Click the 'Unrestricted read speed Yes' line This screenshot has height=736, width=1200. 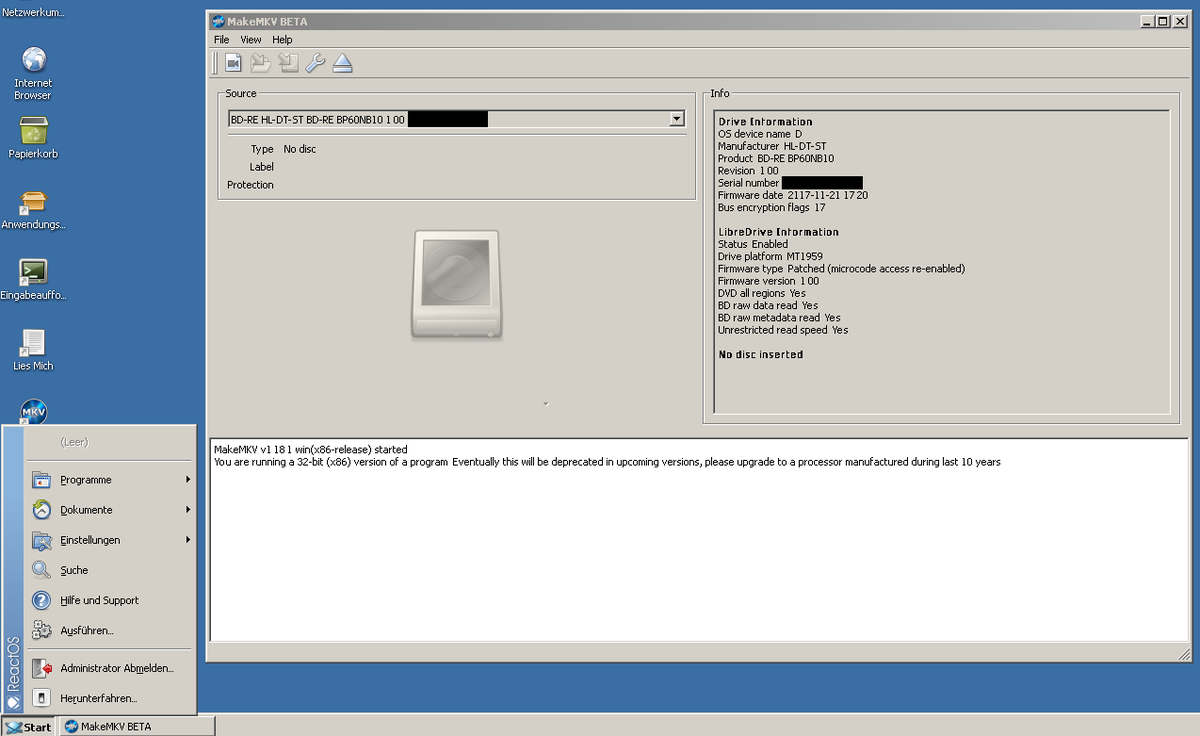tap(783, 330)
